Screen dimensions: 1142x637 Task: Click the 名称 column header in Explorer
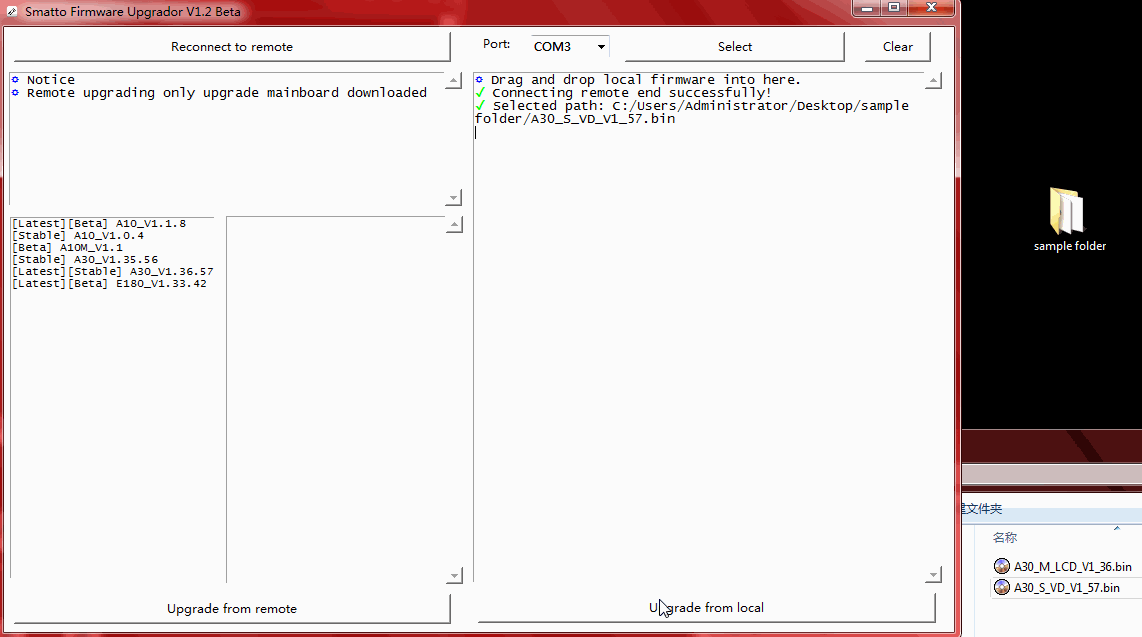coord(1004,537)
